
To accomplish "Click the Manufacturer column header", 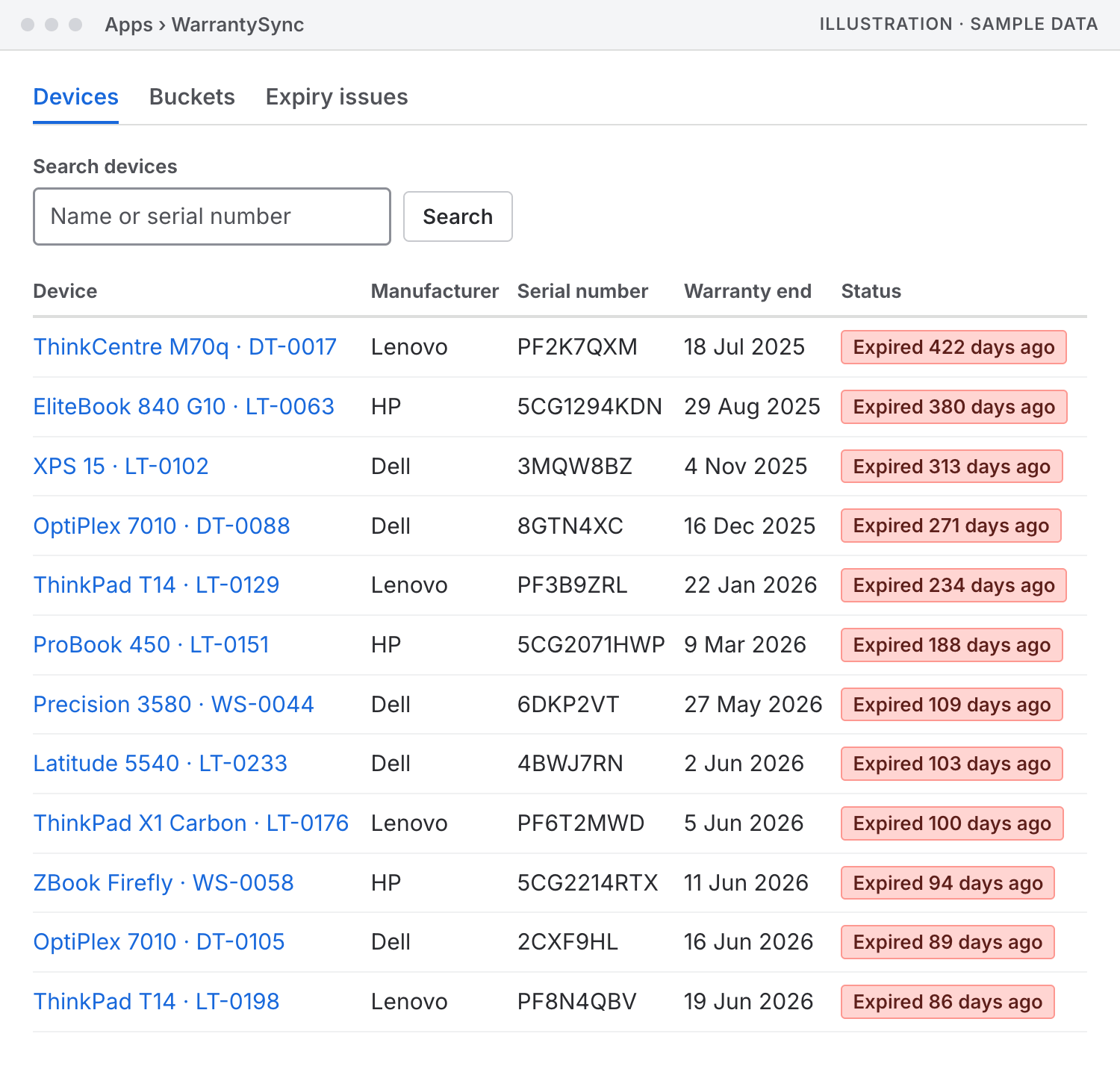I will tap(435, 291).
